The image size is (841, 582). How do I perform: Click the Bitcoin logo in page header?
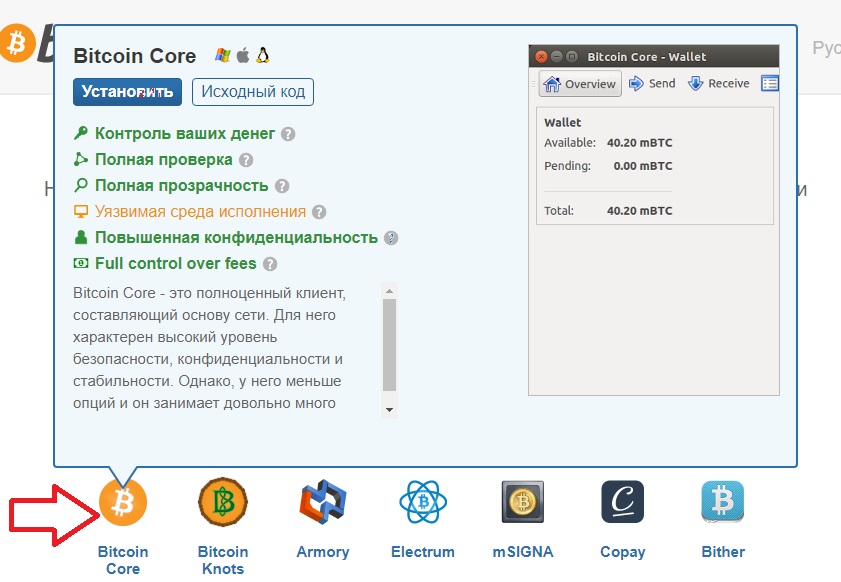point(18,43)
